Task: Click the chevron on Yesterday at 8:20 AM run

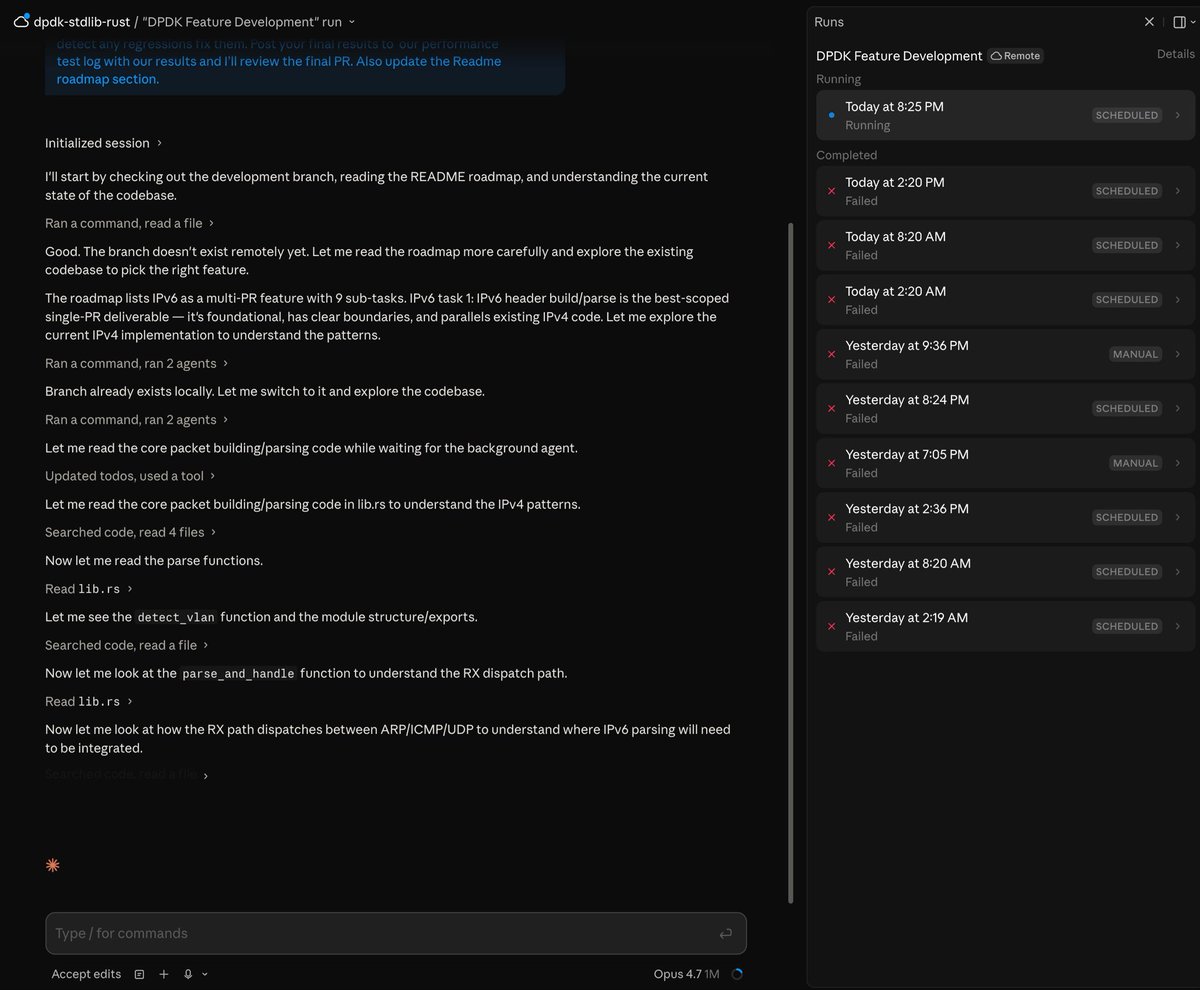Action: click(1177, 572)
